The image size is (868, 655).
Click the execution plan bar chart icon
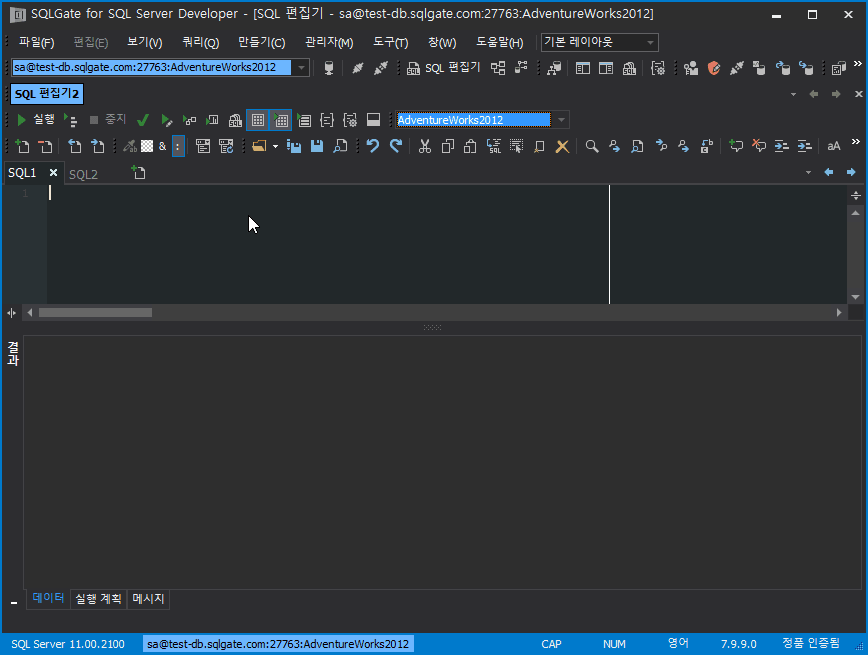pyautogui.click(x=212, y=120)
